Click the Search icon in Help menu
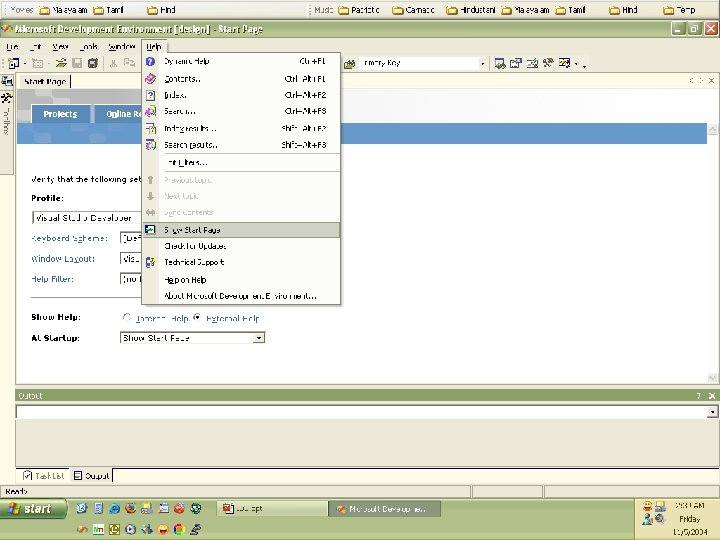The height and width of the screenshot is (540, 720). click(150, 112)
